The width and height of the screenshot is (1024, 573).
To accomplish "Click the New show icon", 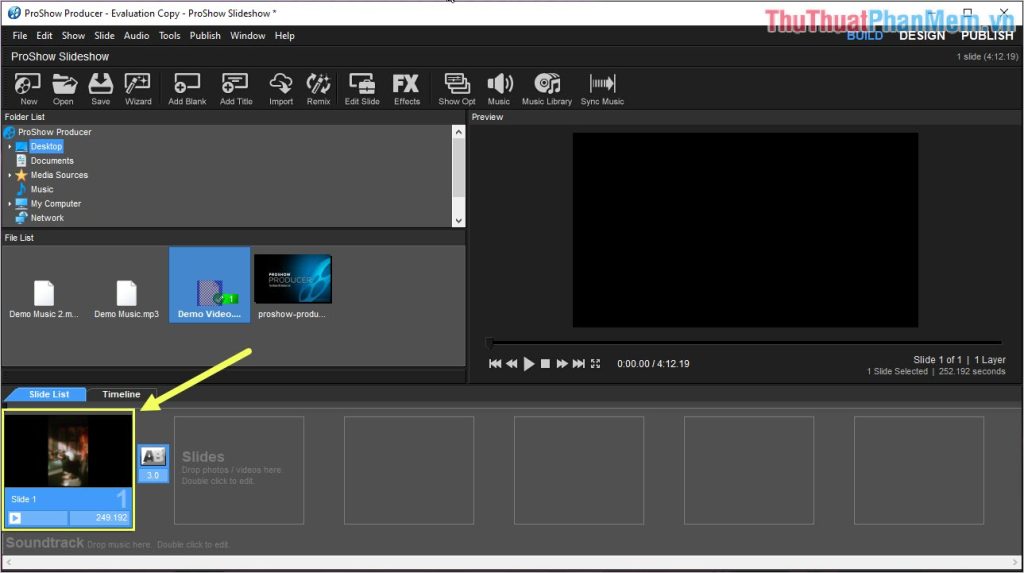I will (28, 88).
